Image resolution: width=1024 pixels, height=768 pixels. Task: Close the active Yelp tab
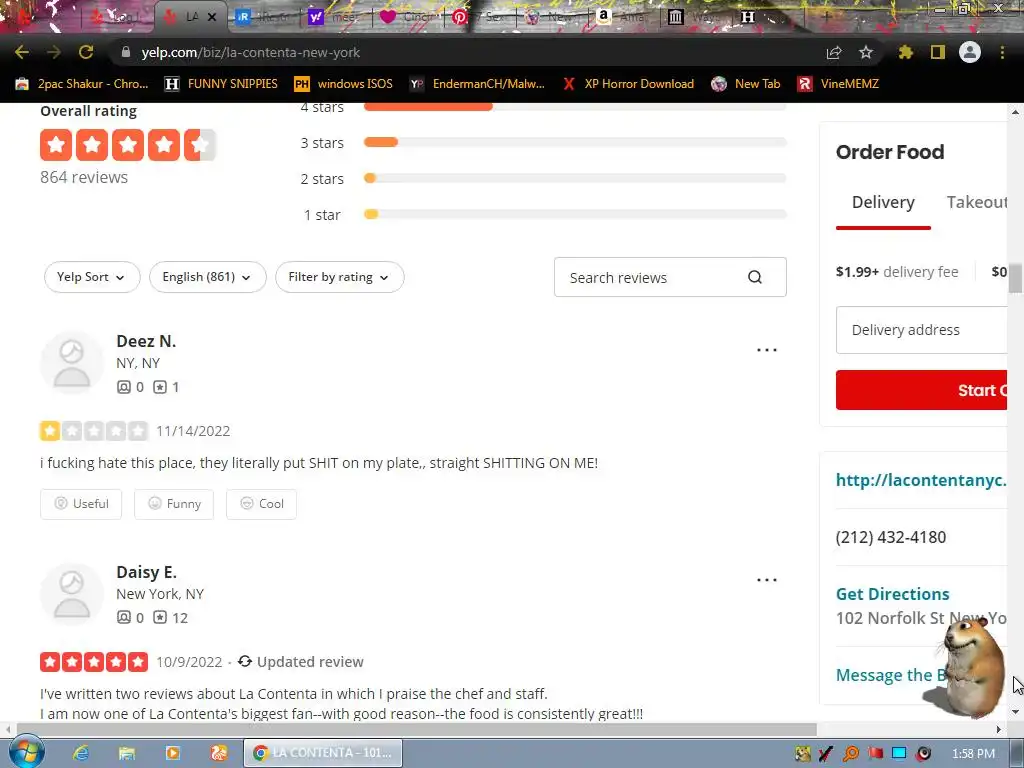coord(212,17)
